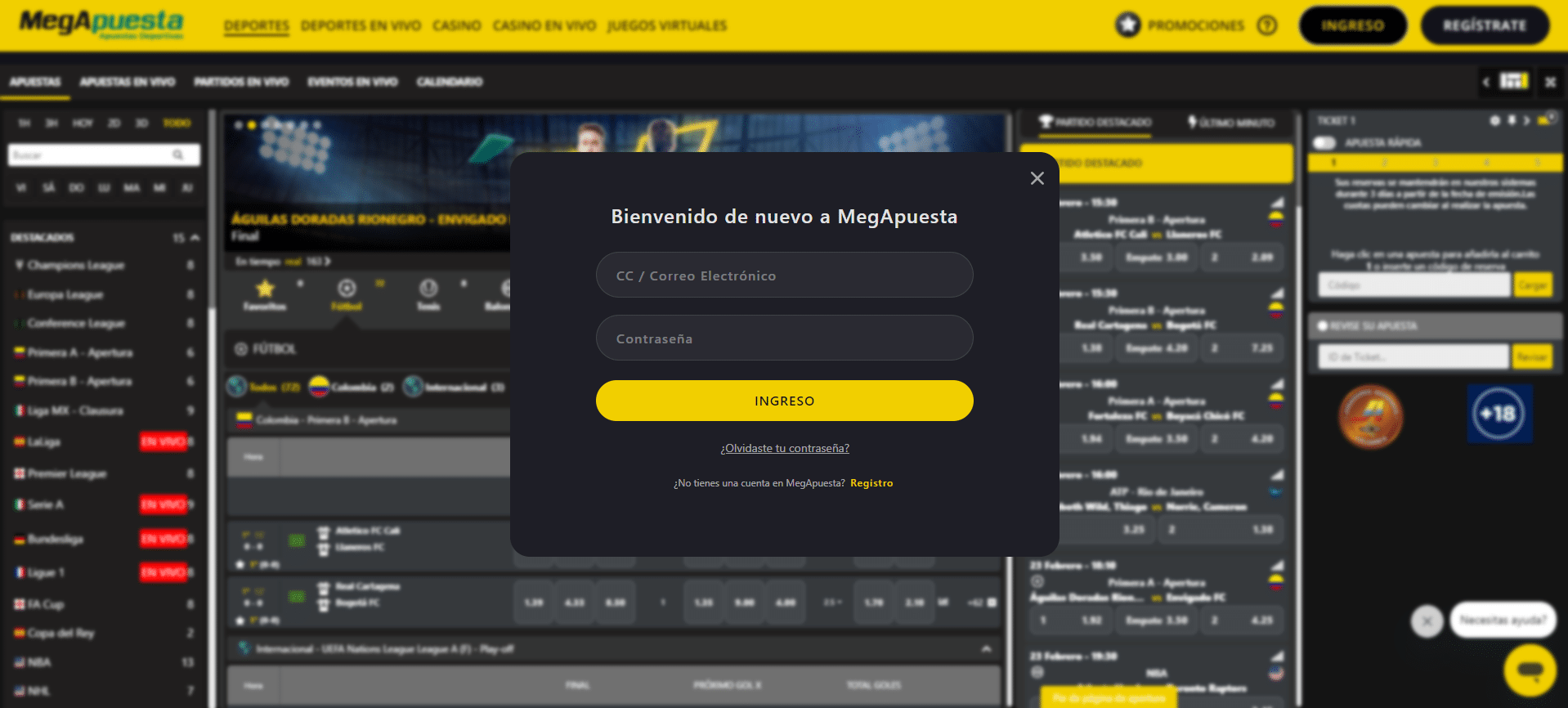Focus the Código input field
This screenshot has width=1568, height=708.
[1414, 285]
